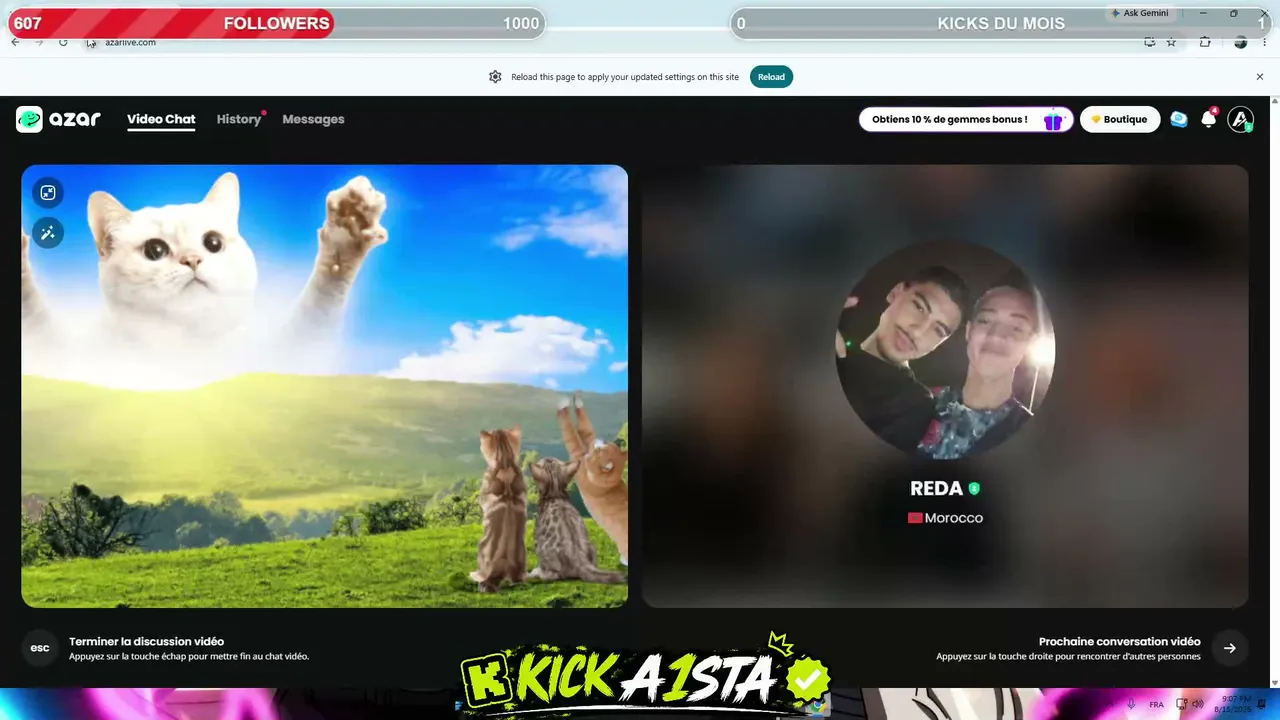Image resolution: width=1280 pixels, height=720 pixels.
Task: Open the Messages tab
Action: (313, 119)
